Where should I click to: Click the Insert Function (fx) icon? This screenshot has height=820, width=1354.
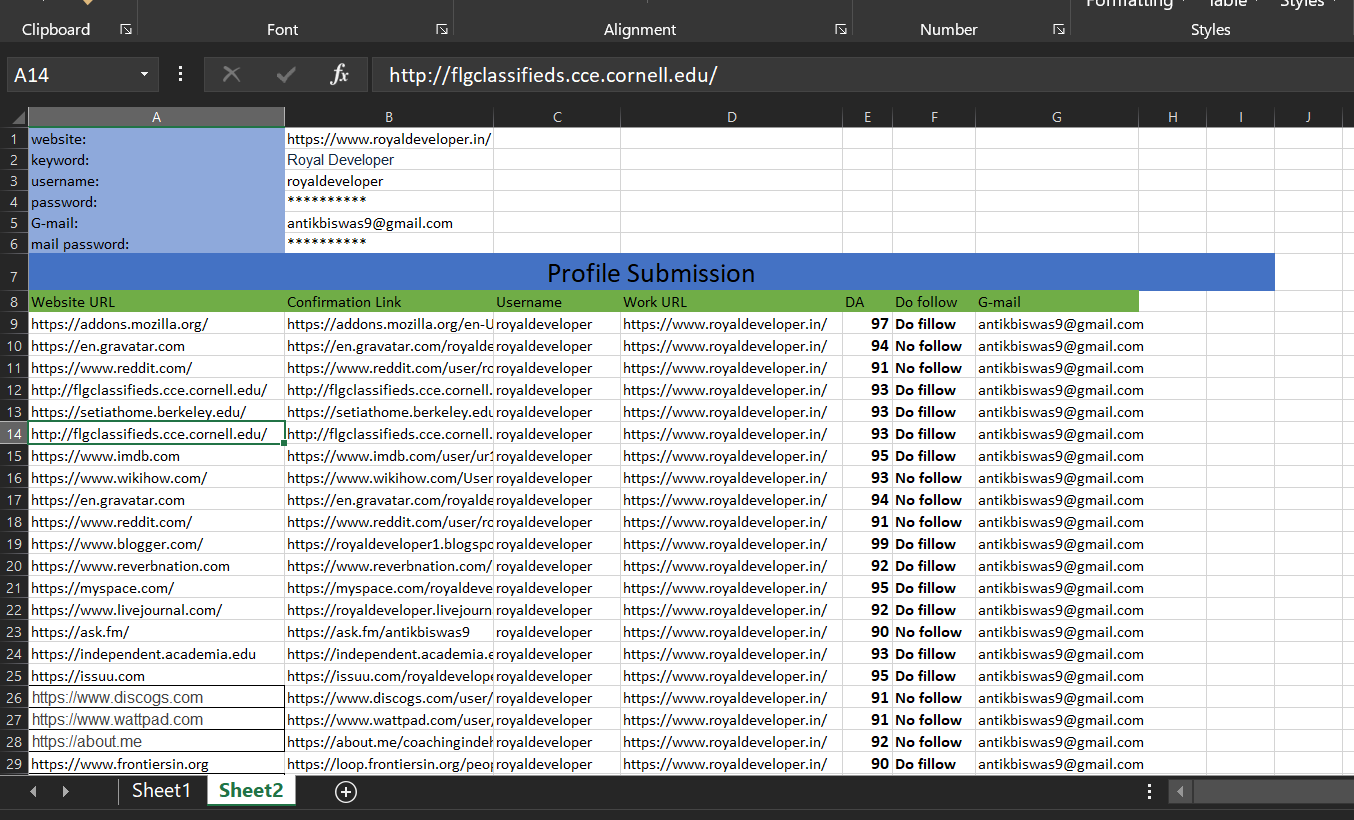[339, 74]
